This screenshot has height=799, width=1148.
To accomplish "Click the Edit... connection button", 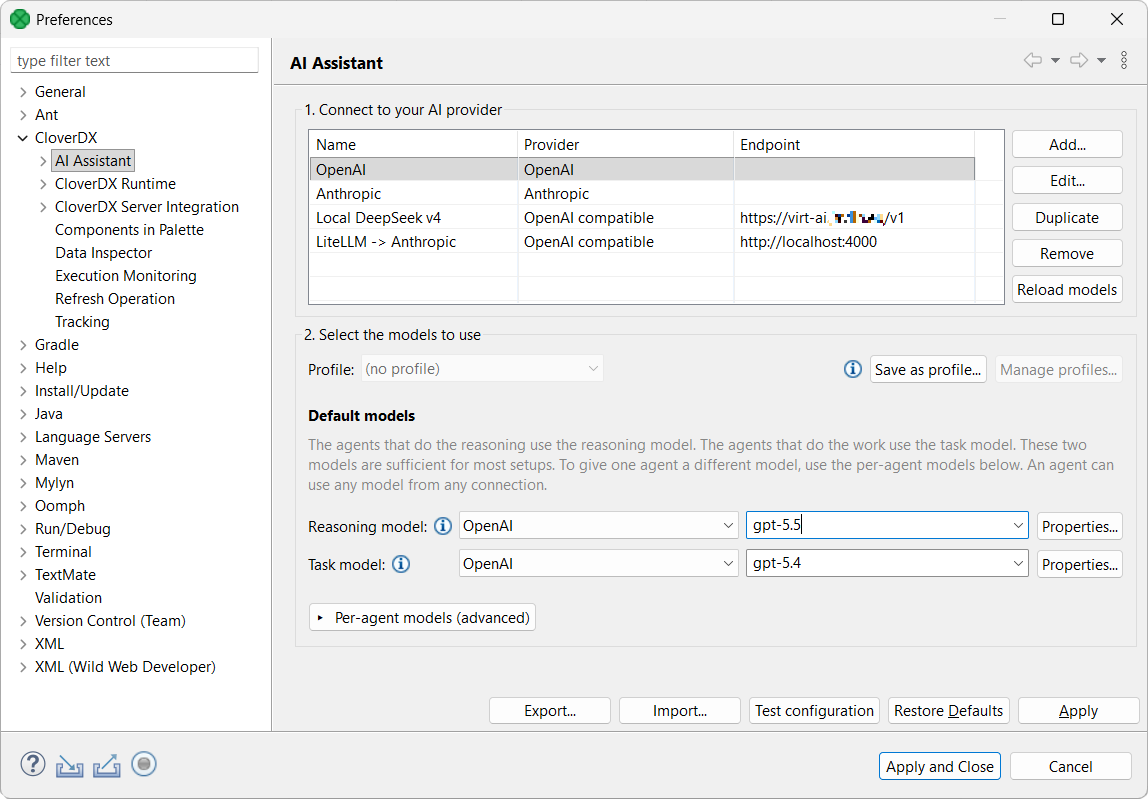I will tap(1067, 180).
